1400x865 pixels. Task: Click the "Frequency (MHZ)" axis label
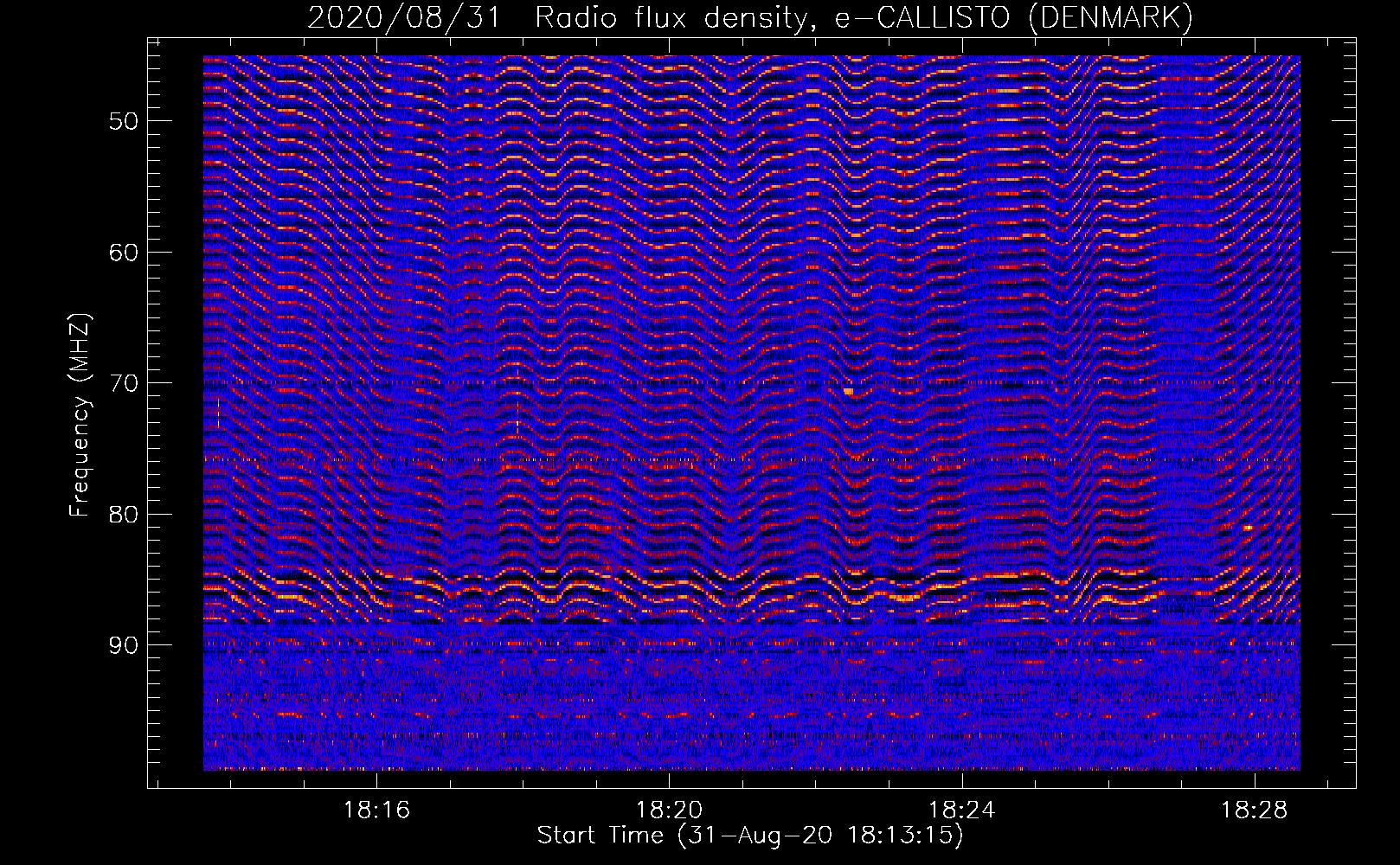80,415
